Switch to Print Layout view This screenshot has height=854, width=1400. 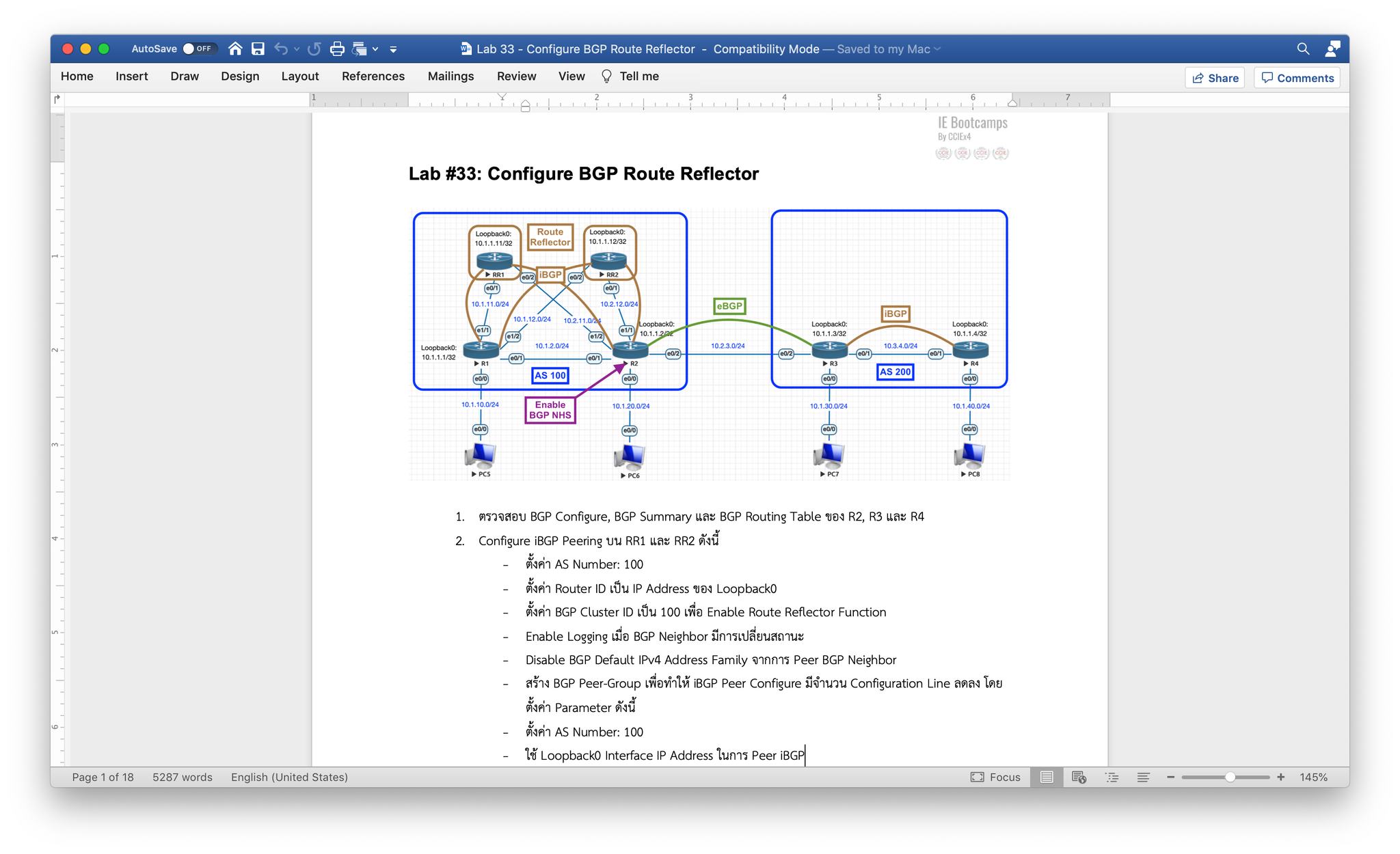(x=1047, y=777)
